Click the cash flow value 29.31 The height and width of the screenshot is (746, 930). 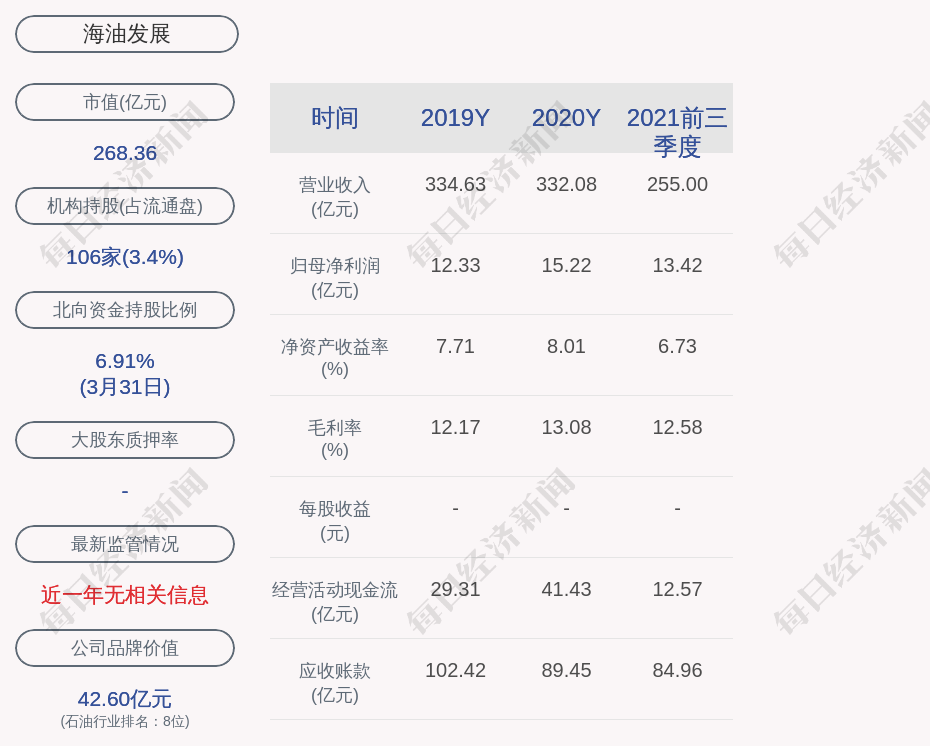click(x=456, y=589)
